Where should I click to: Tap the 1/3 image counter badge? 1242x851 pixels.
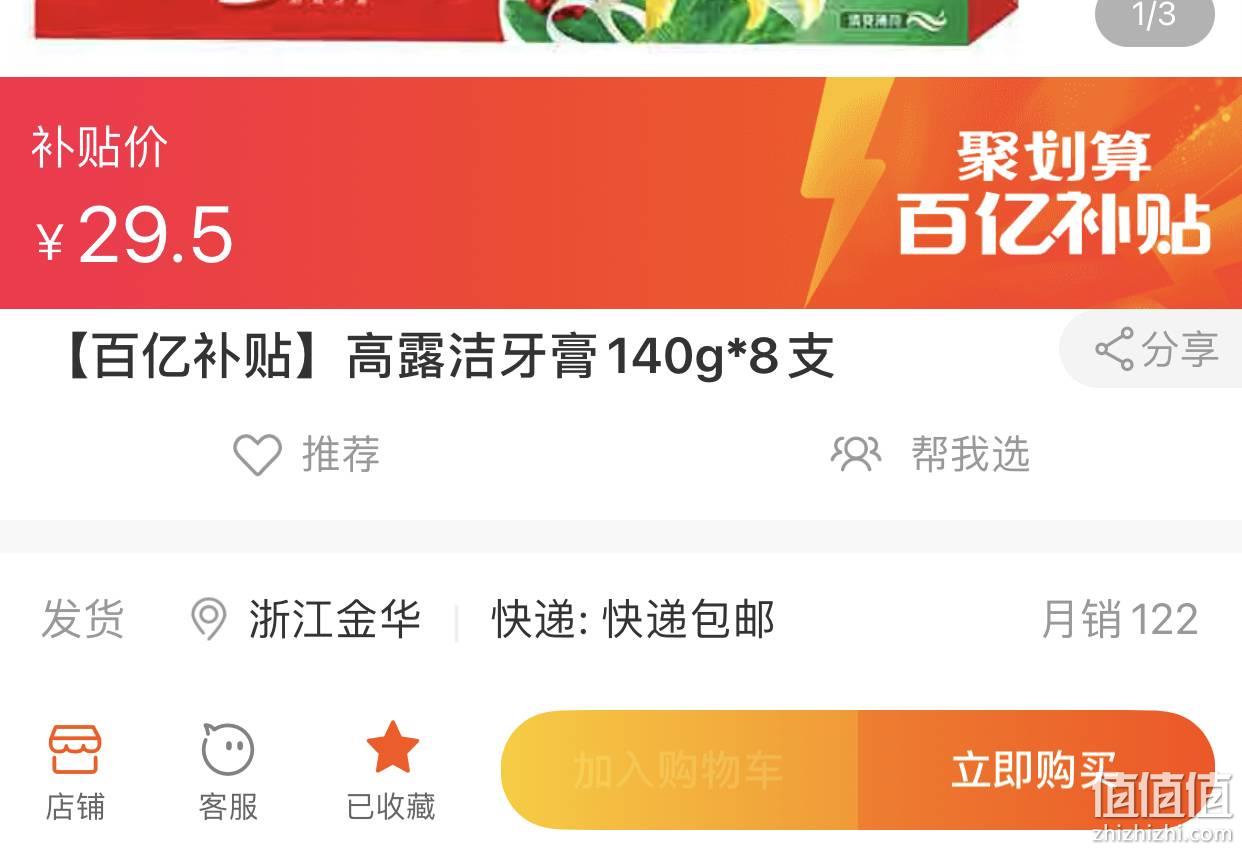point(1155,16)
